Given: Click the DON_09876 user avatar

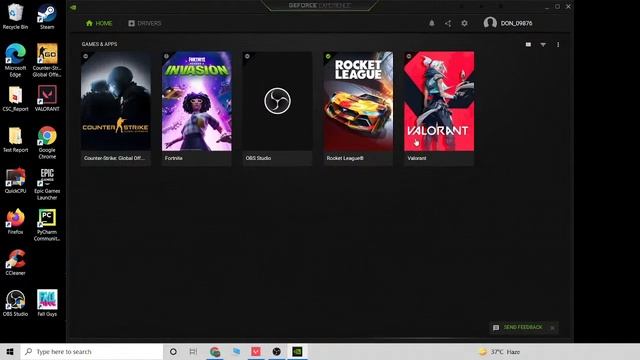Looking at the screenshot, I should tap(490, 23).
